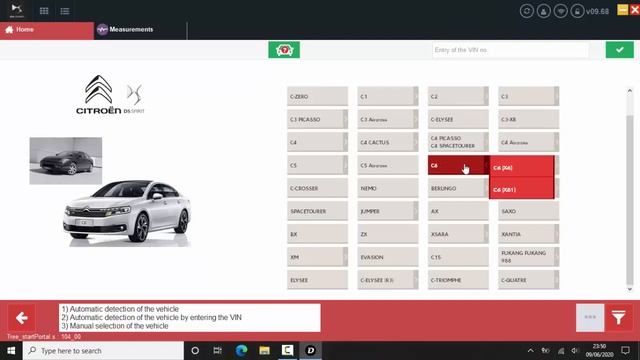Screen dimensions: 640x360
Task: Open the notification center icon
Action: pos(625,351)
